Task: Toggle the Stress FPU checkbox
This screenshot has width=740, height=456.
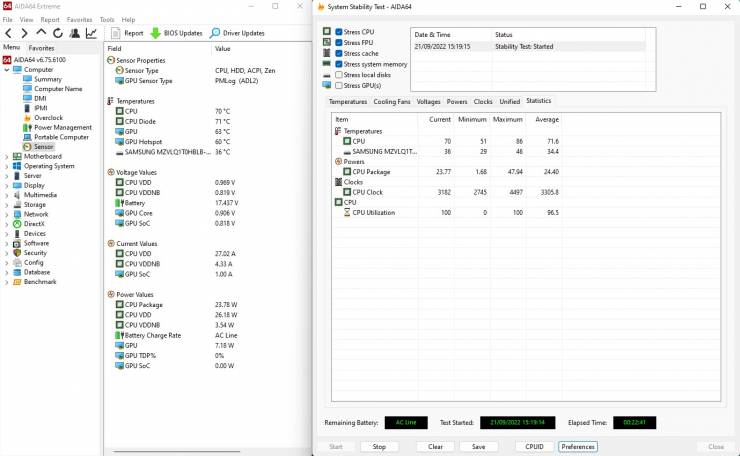Action: [338, 42]
